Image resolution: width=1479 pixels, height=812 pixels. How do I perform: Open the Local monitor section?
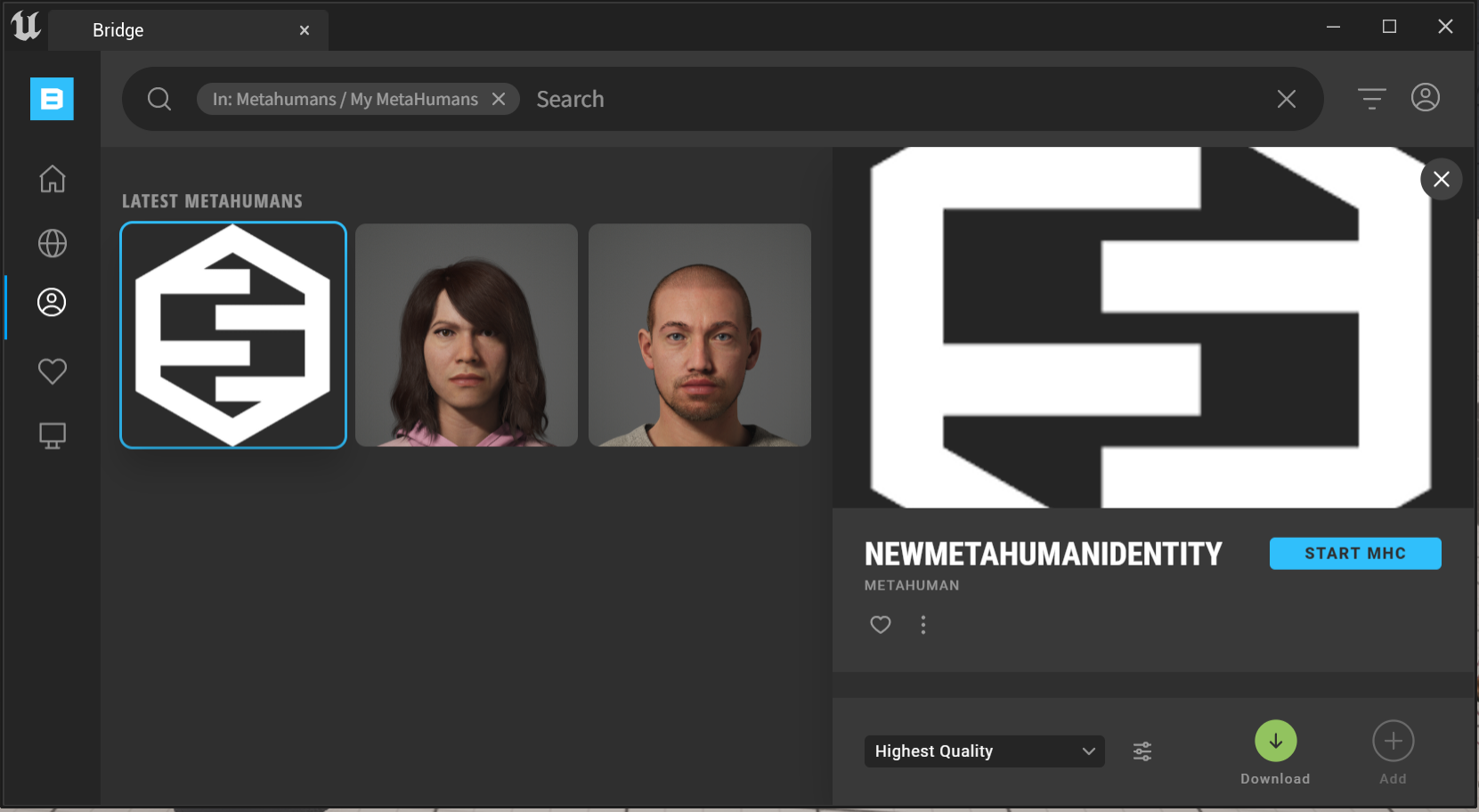(53, 435)
